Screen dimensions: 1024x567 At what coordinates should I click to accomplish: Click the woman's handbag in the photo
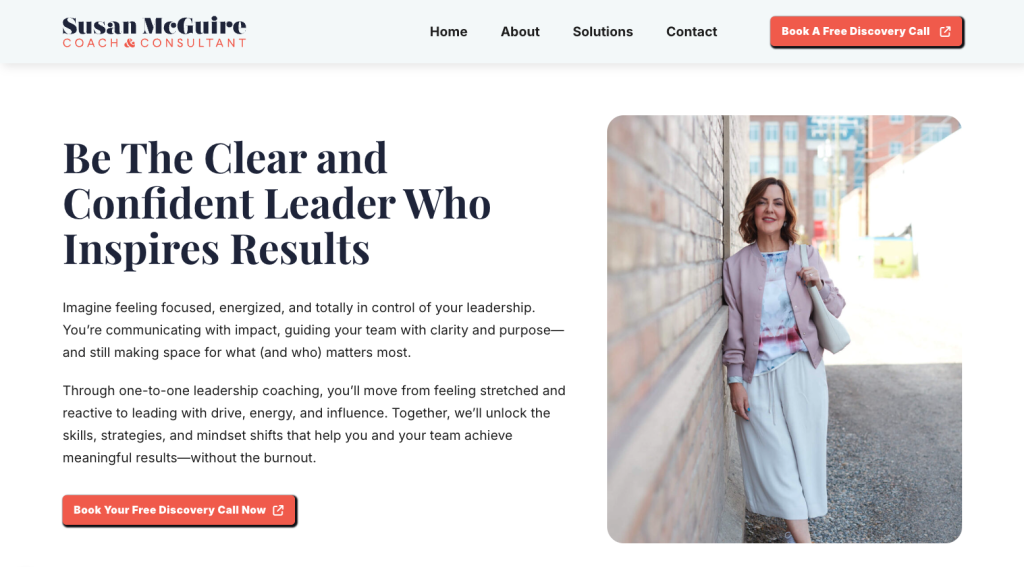point(826,314)
